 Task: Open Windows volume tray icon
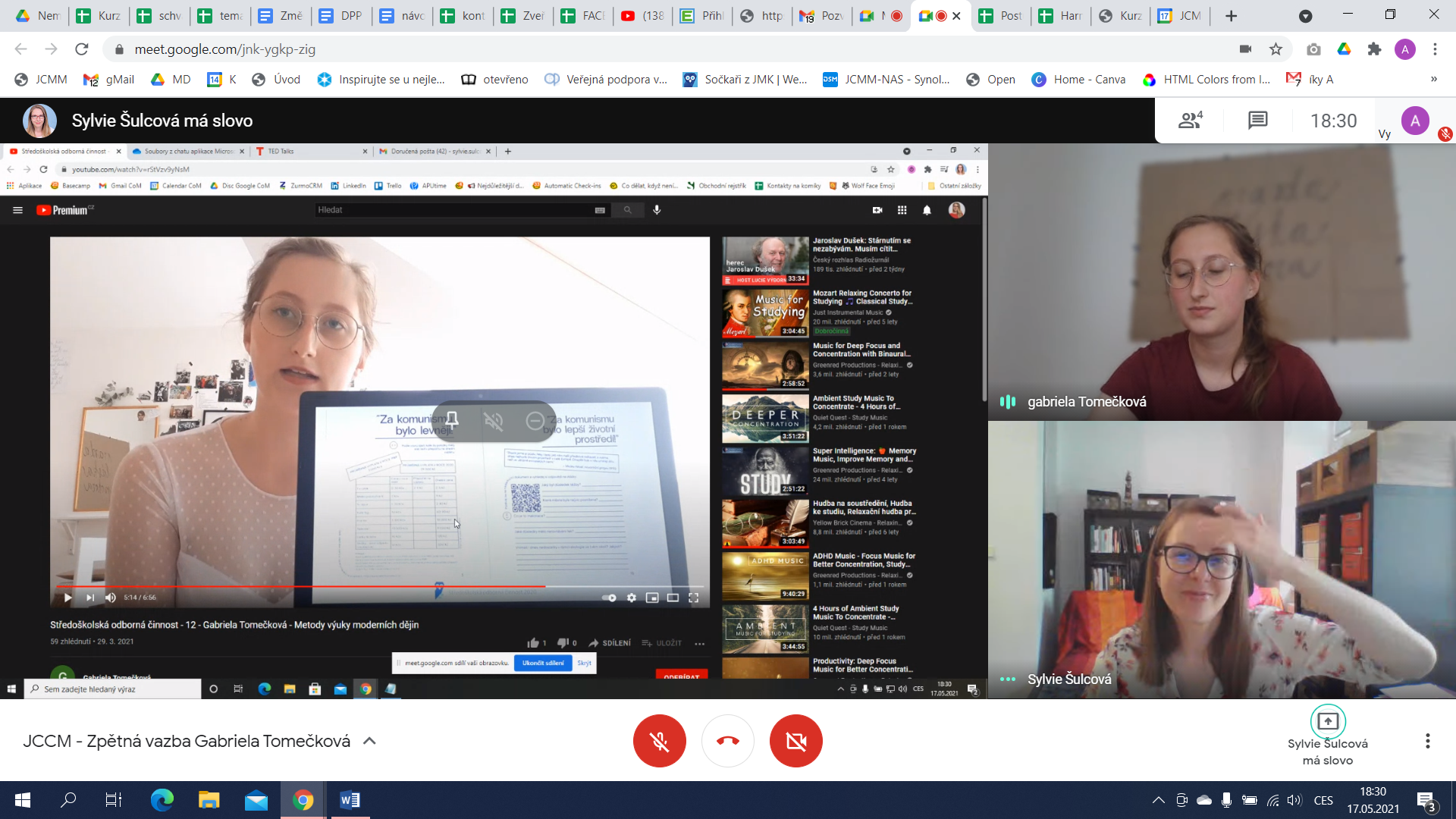[x=1294, y=800]
